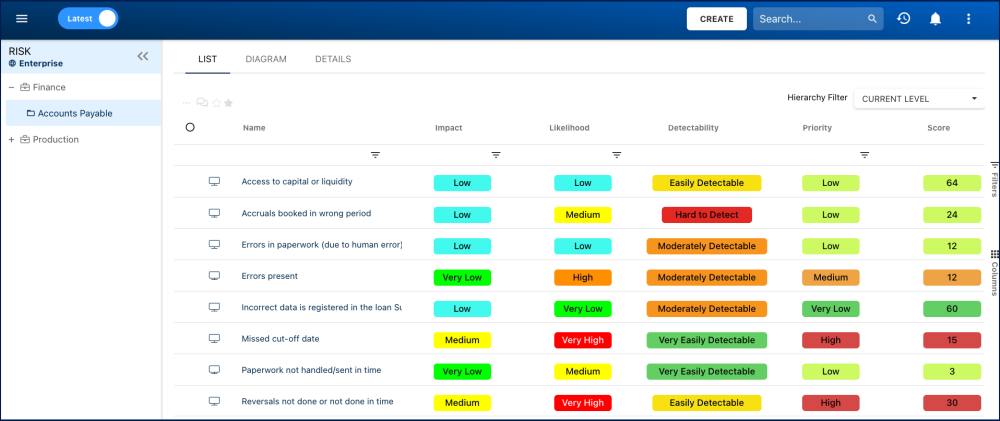1000x421 pixels.
Task: Sort by the Score column header
Action: [x=938, y=128]
